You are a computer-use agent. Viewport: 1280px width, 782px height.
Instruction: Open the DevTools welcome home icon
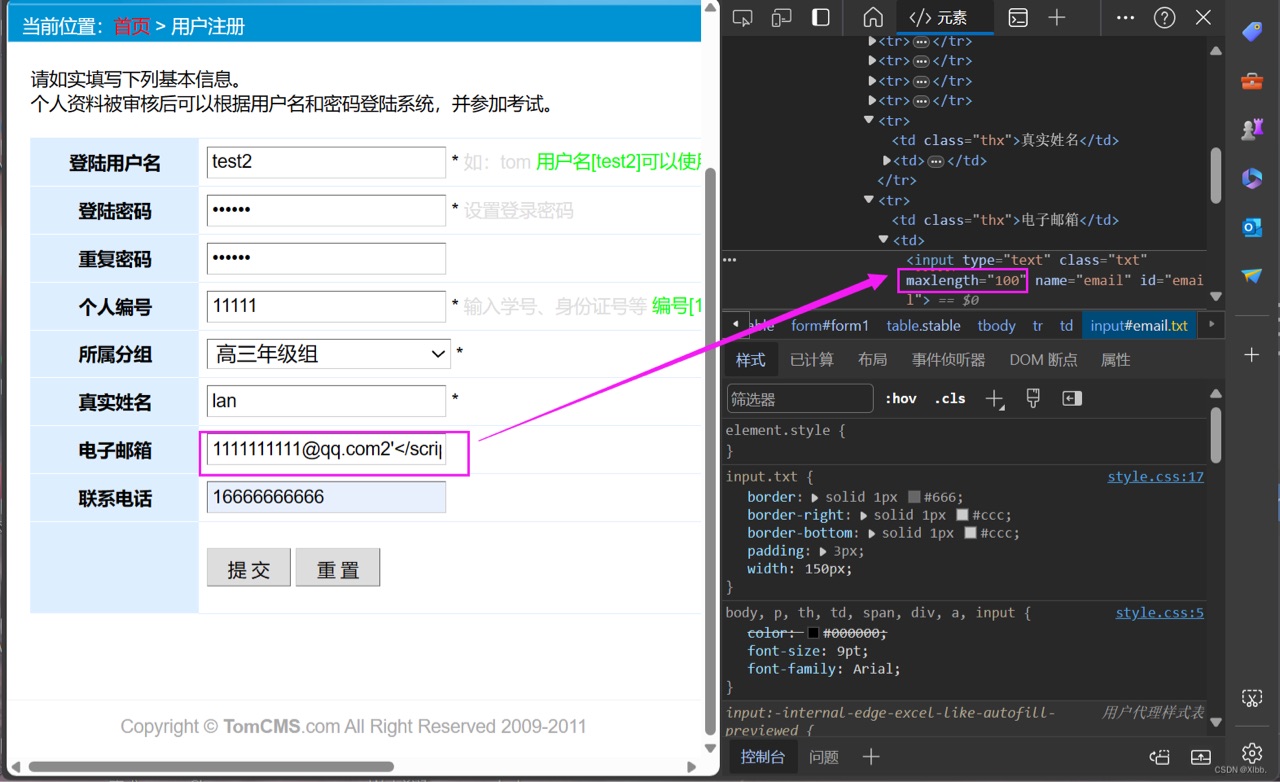[x=873, y=18]
